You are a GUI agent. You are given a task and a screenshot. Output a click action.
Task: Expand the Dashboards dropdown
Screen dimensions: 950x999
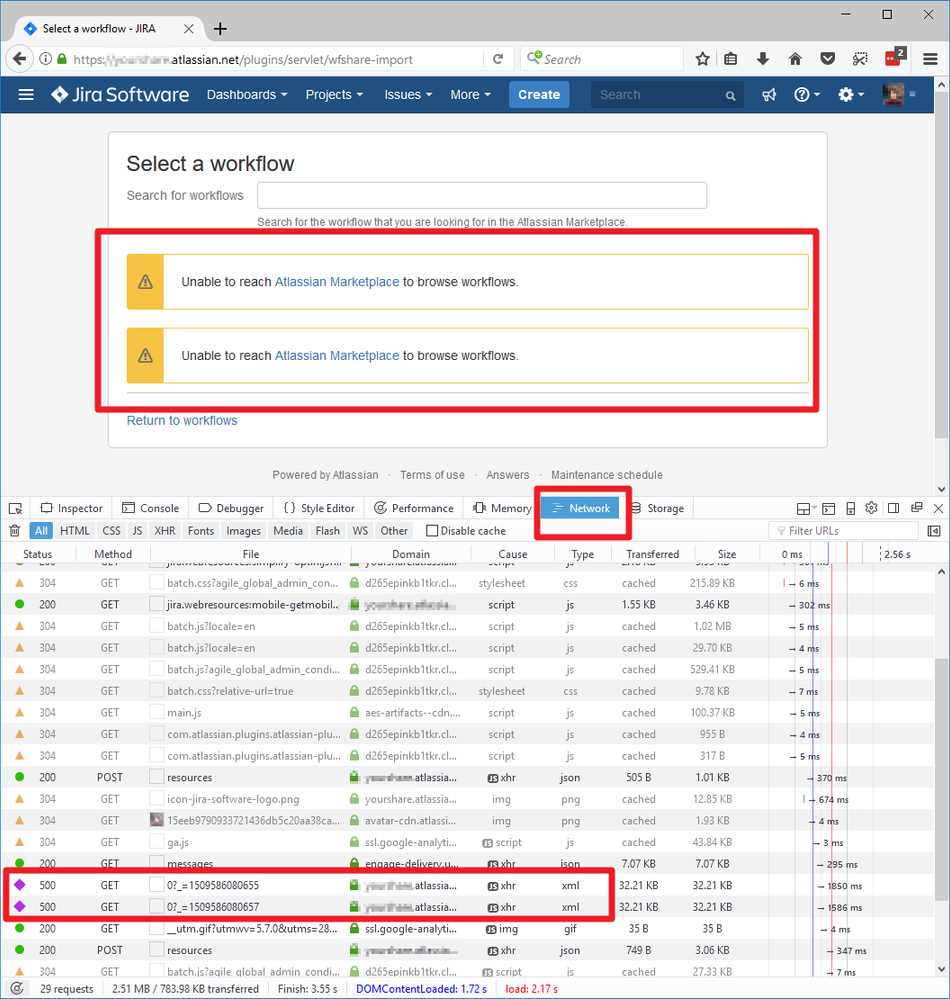pyautogui.click(x=247, y=95)
